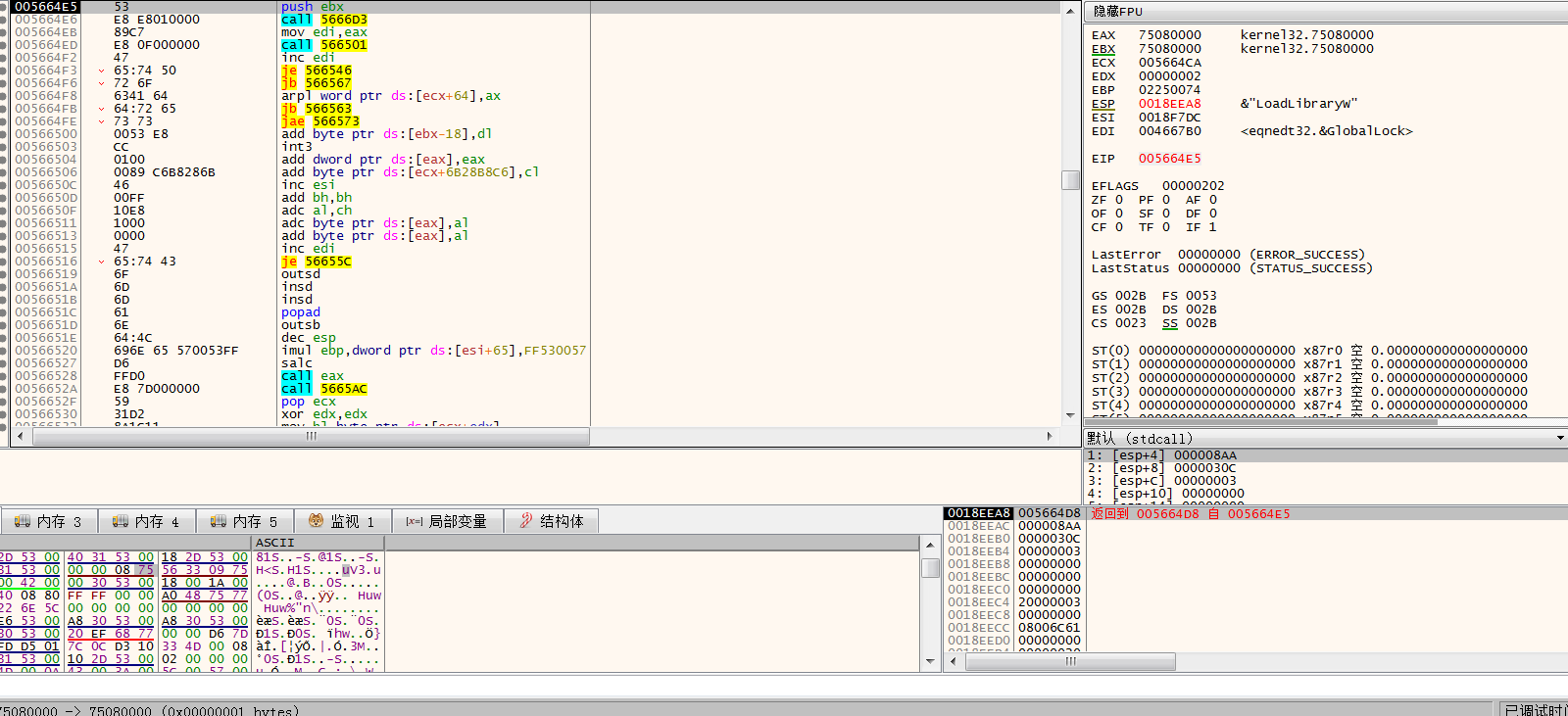Screen dimensions: 1568x716
Task: Toggle breakpoint dot at address 0056652A
Action: pos(4,389)
